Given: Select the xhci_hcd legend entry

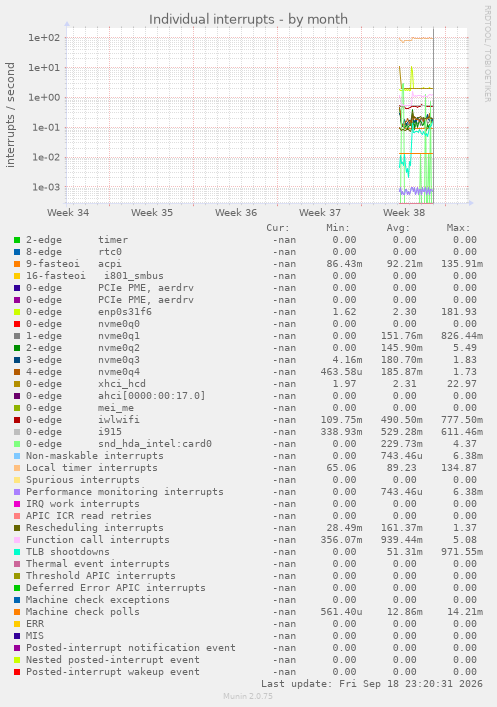Looking at the screenshot, I should [86, 384].
